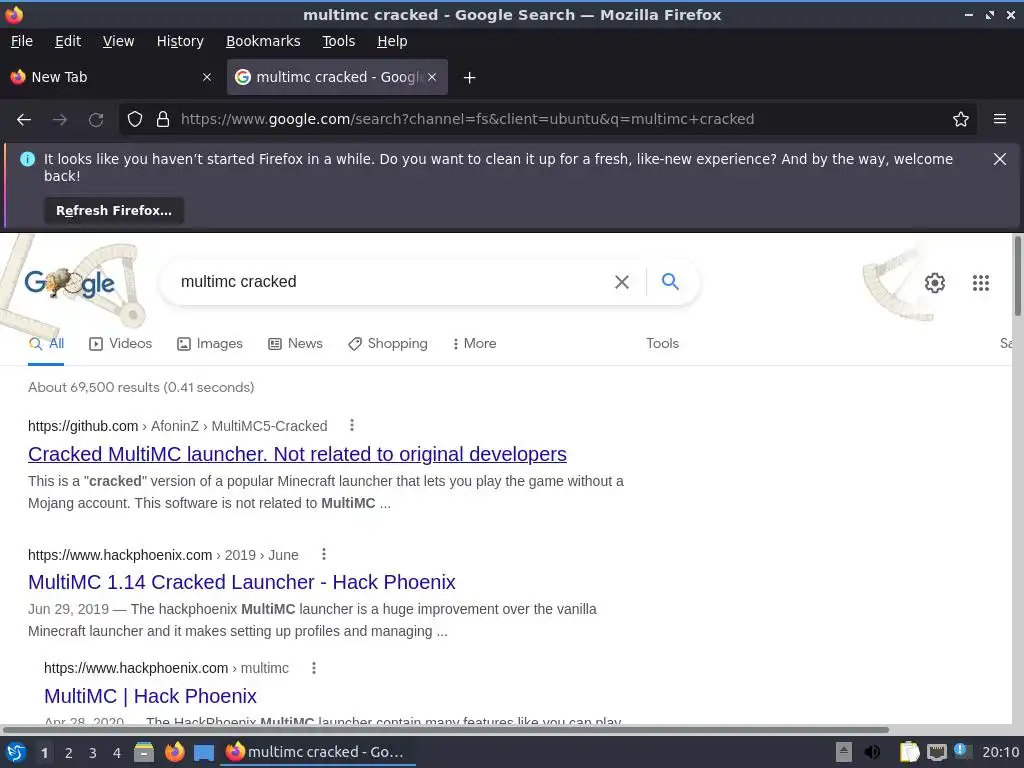Switch to workspace 3
1024x768 pixels.
coord(93,753)
